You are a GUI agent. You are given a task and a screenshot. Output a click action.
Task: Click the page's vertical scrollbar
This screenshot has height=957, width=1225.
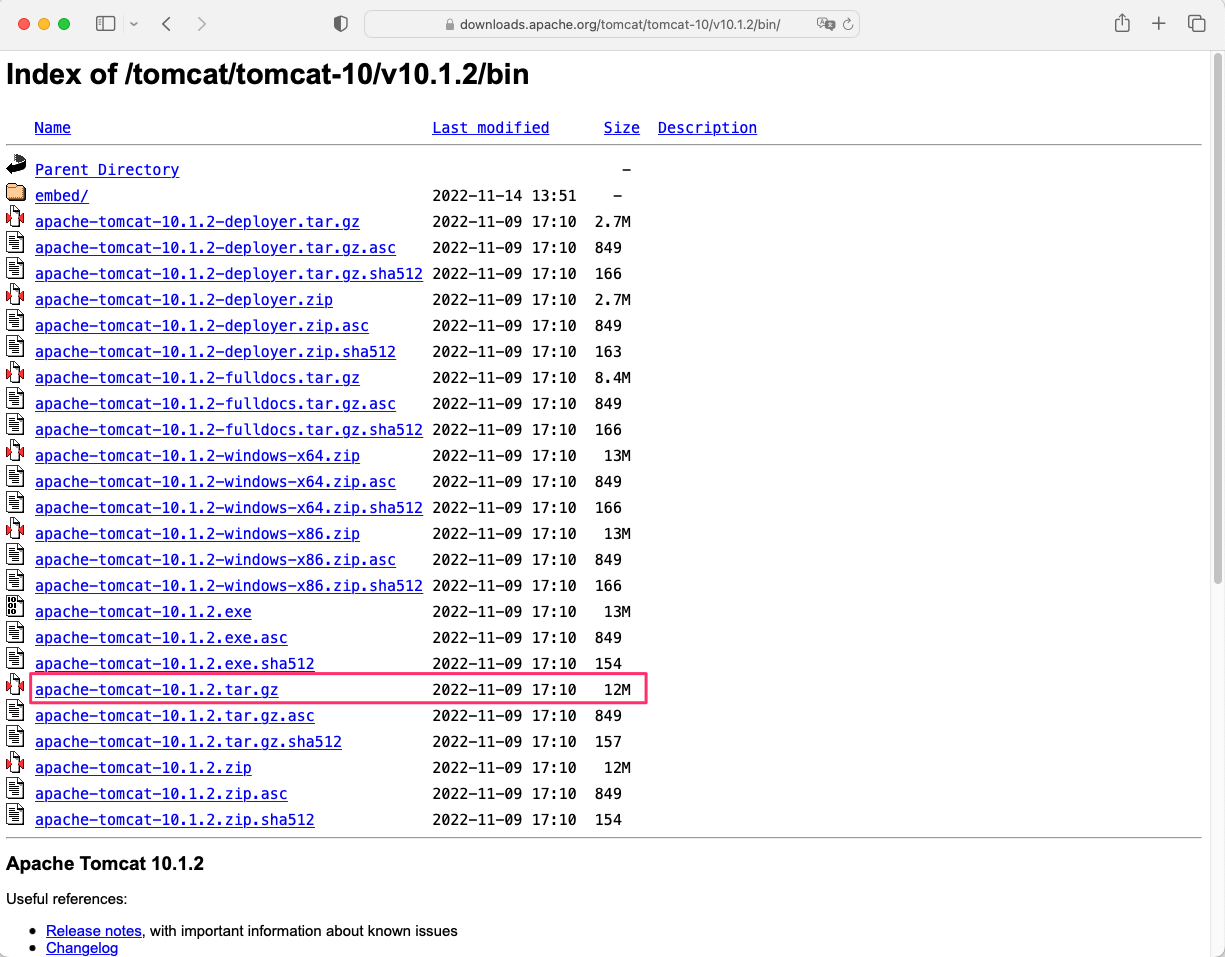coord(1218,320)
